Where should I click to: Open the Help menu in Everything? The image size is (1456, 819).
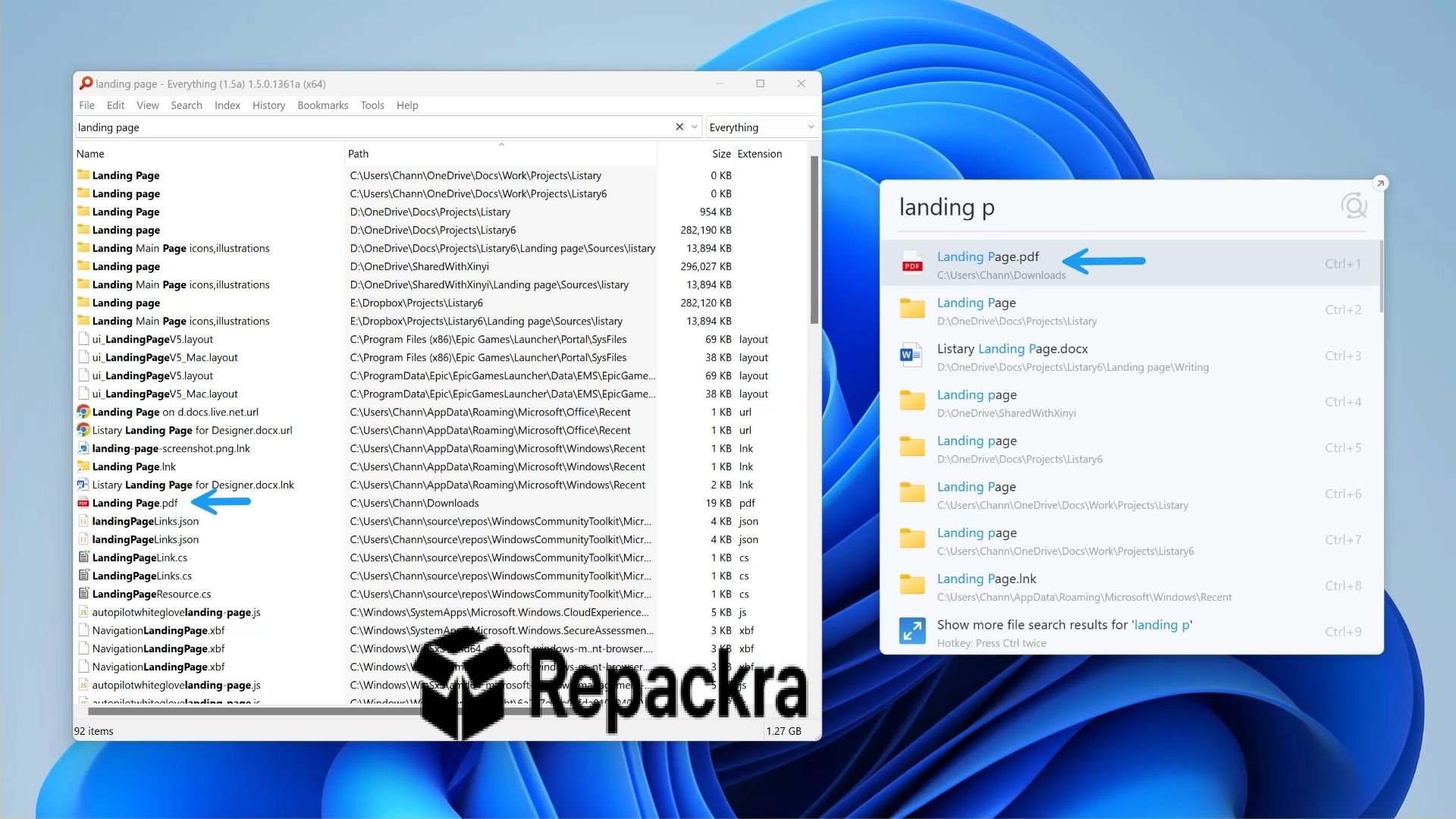coord(406,105)
